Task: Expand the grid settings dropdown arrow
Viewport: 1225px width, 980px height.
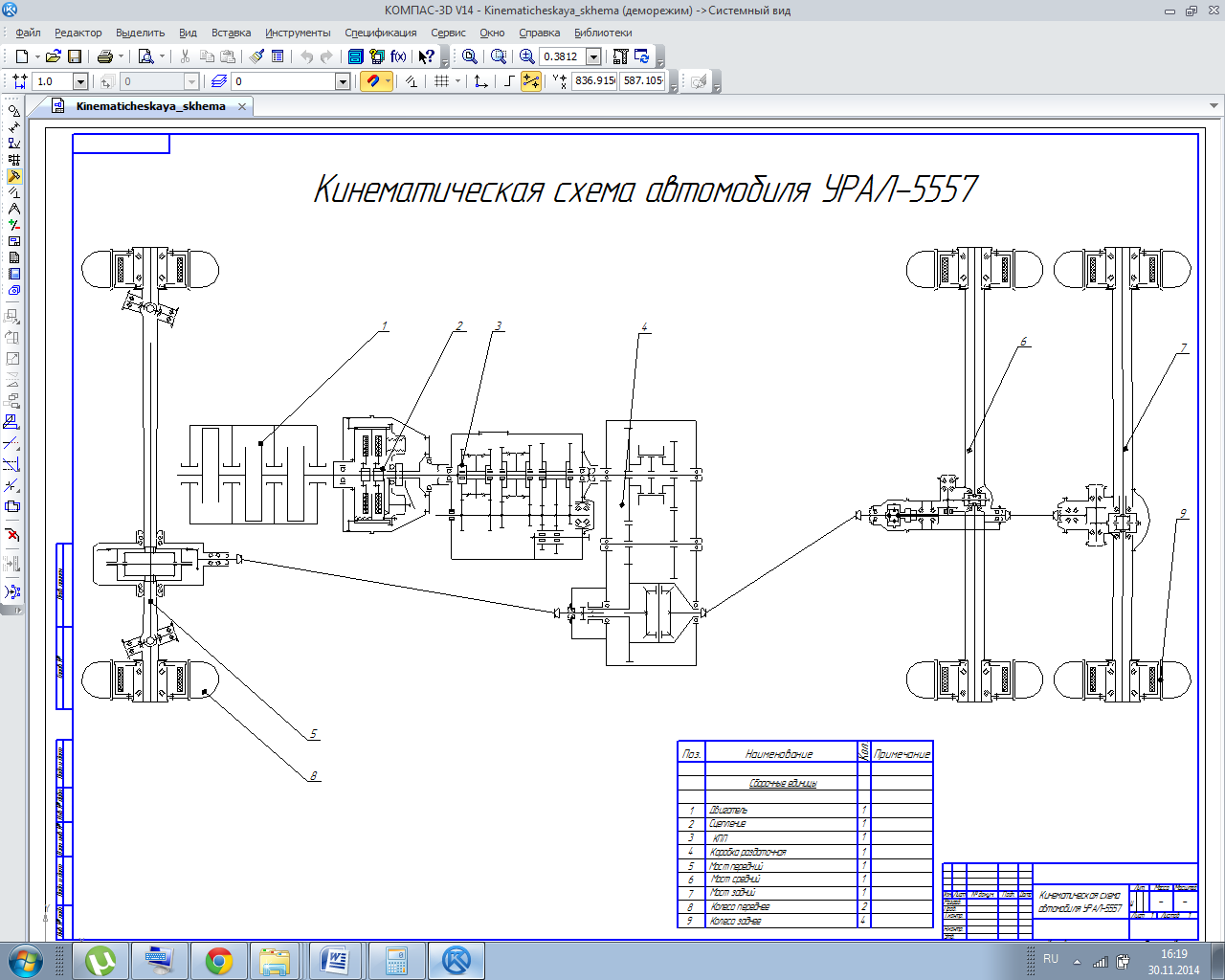Action: pyautogui.click(x=457, y=81)
